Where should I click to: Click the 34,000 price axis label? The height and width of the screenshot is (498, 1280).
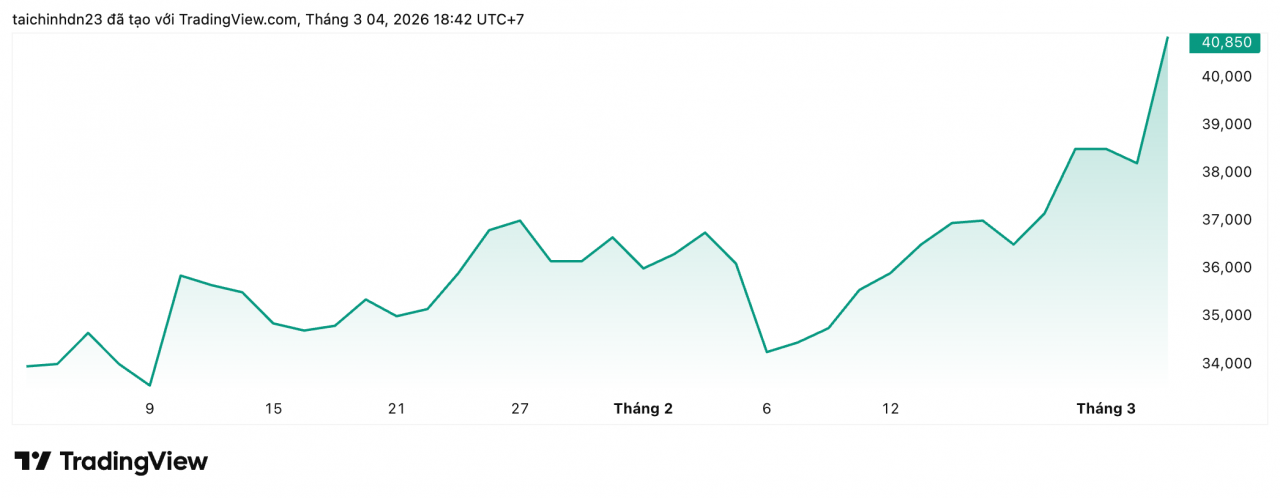(1224, 363)
